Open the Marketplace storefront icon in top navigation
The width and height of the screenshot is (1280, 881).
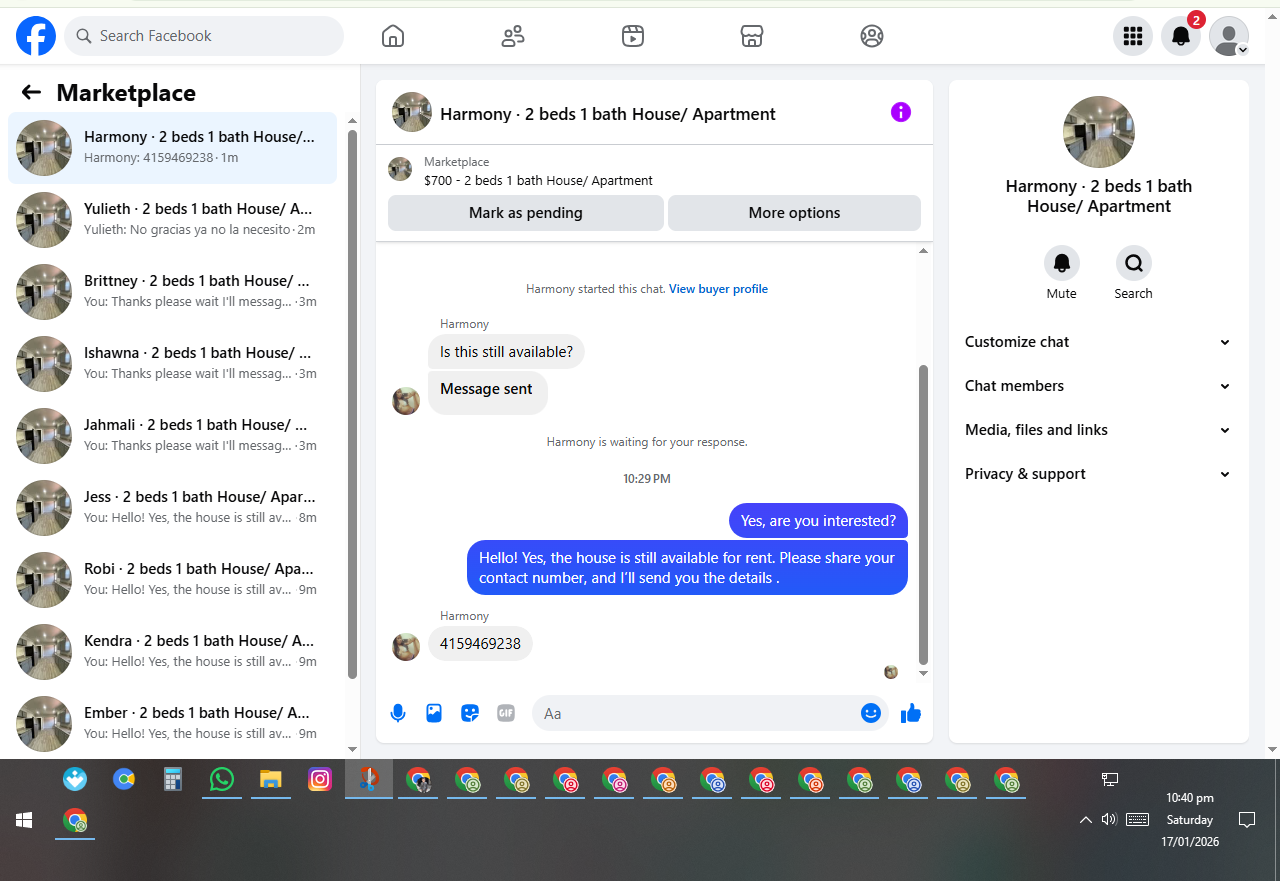click(752, 37)
